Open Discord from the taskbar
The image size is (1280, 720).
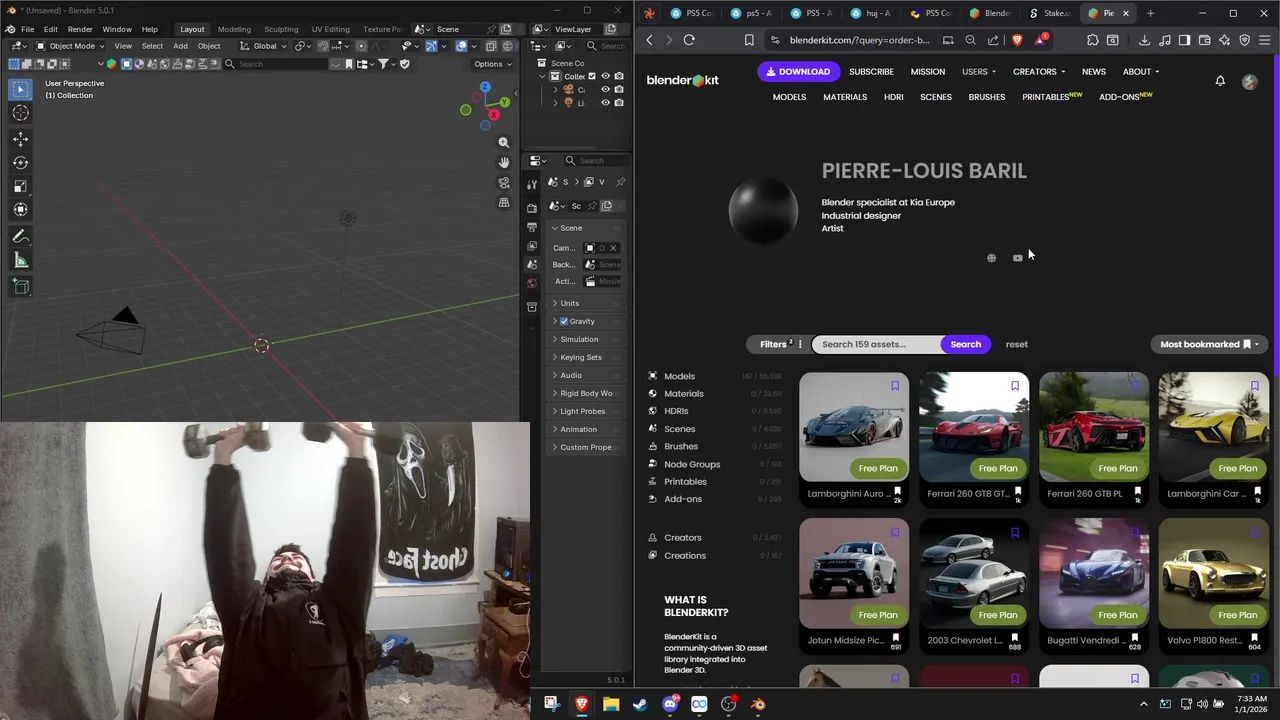pos(670,704)
